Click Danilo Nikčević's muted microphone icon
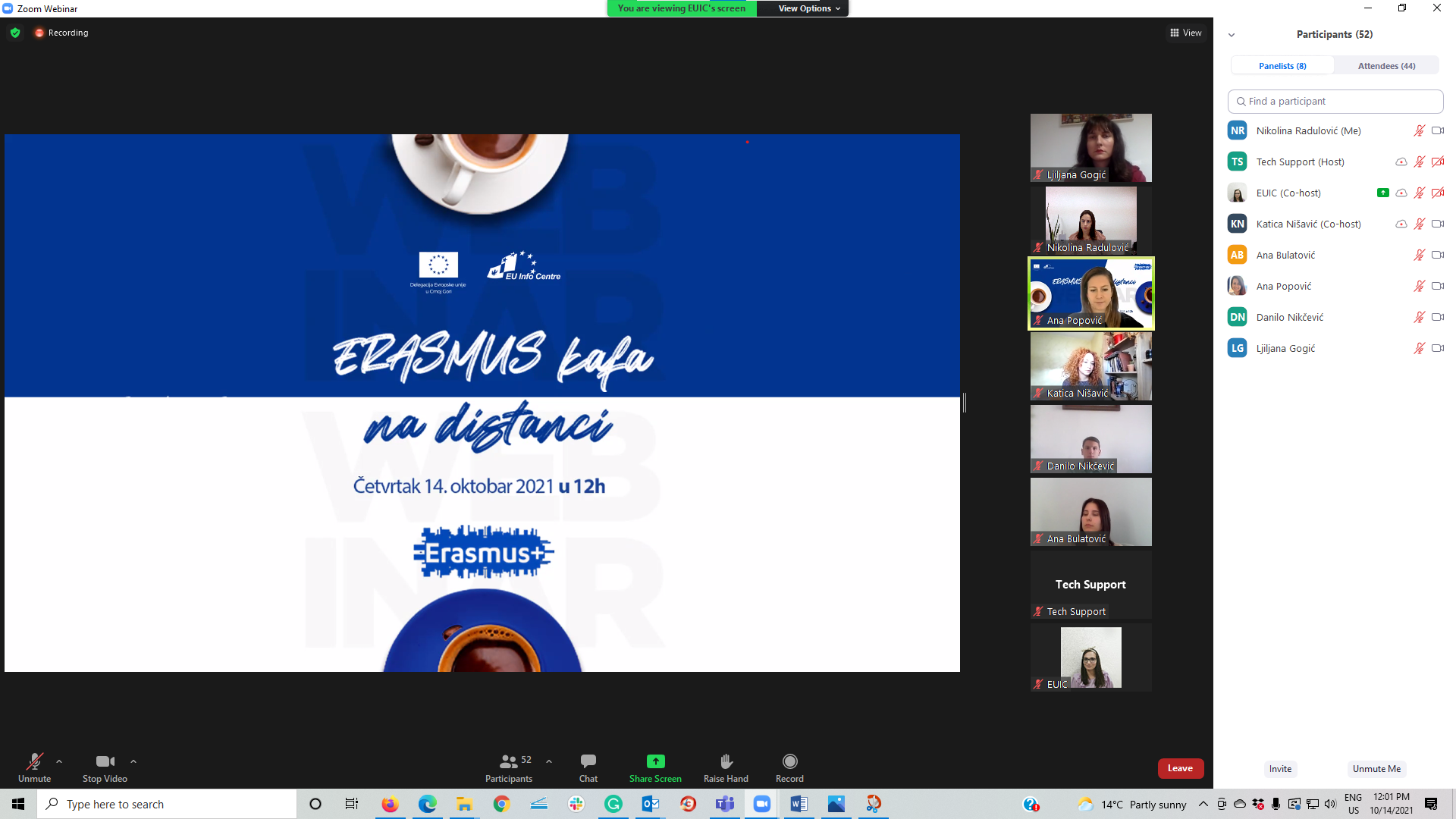The height and width of the screenshot is (819, 1456). [1419, 317]
